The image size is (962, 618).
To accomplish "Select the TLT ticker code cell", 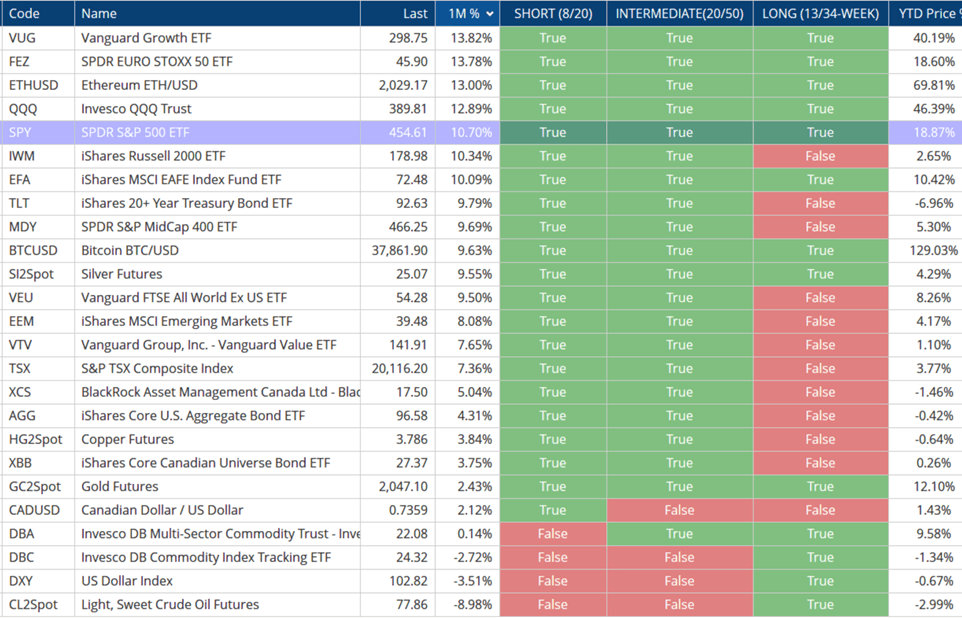I will pyautogui.click(x=21, y=203).
